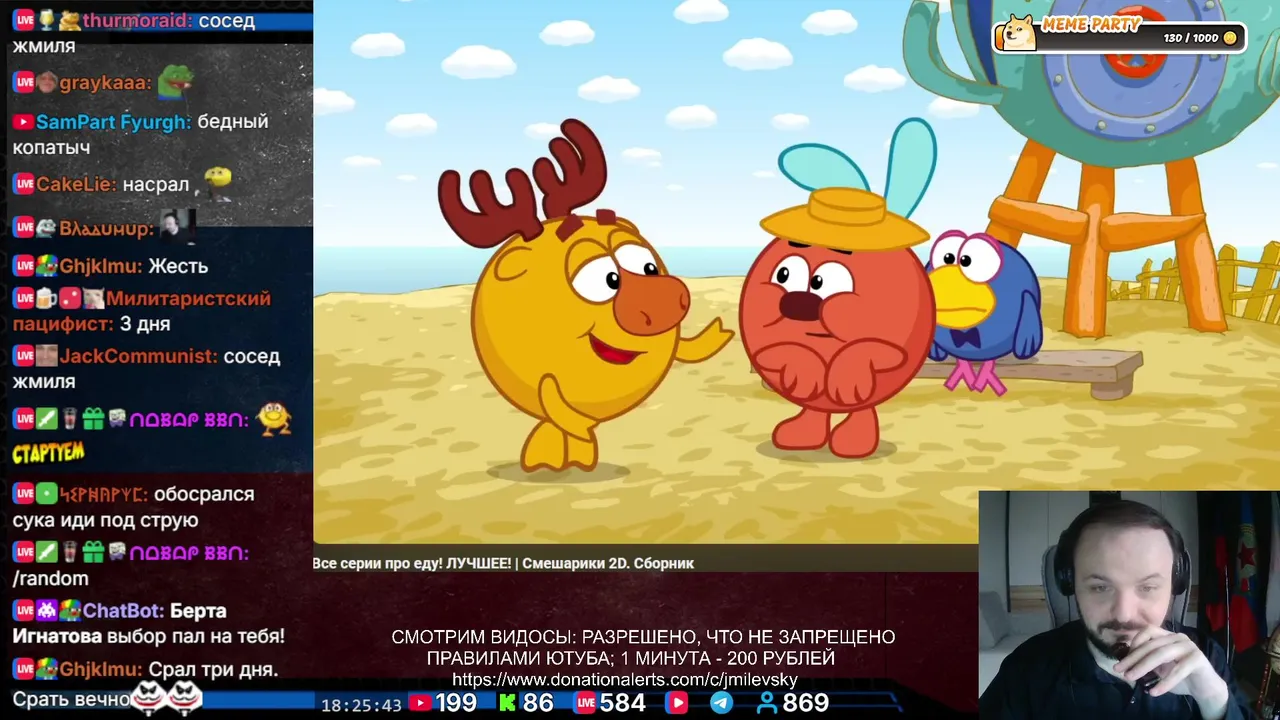Viewport: 1280px width, 720px height.
Task: Click username SamPart Fyurgh in chat
Action: click(x=113, y=122)
